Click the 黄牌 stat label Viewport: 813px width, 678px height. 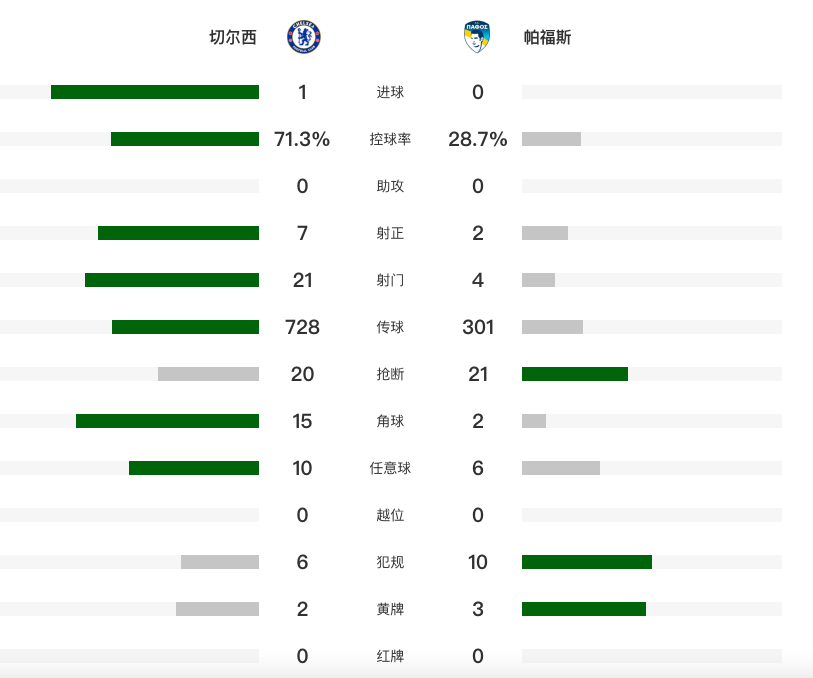coord(390,609)
